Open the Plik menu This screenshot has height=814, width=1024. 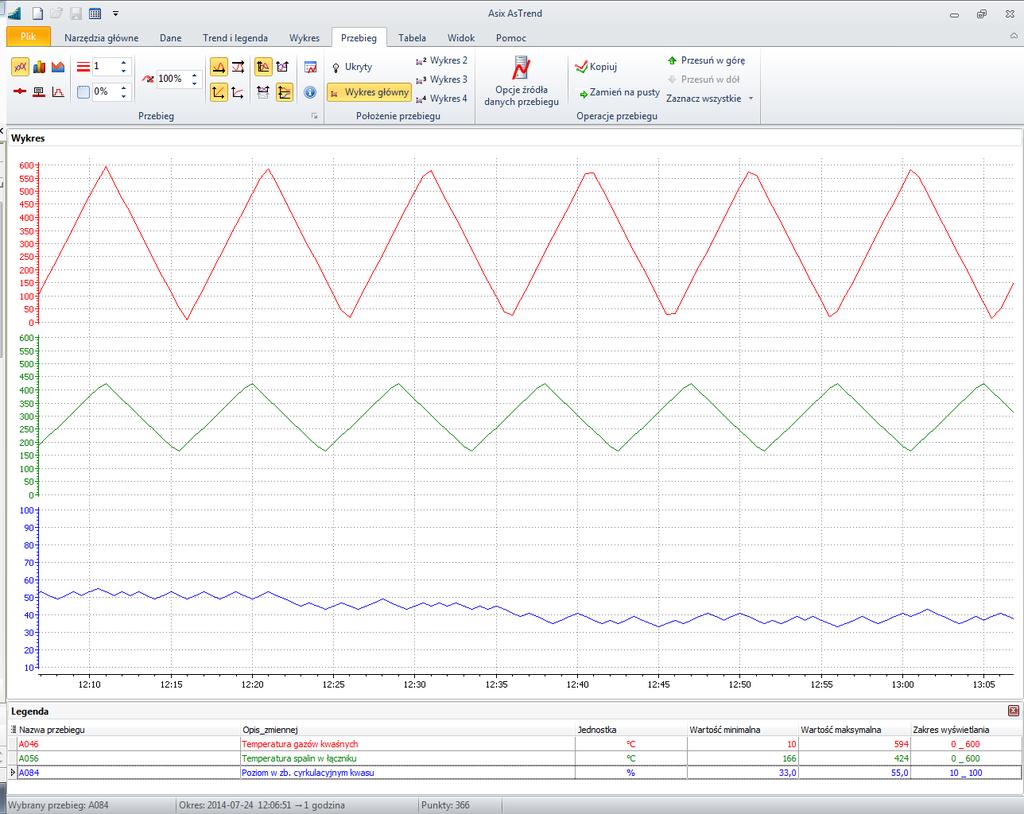pos(28,37)
